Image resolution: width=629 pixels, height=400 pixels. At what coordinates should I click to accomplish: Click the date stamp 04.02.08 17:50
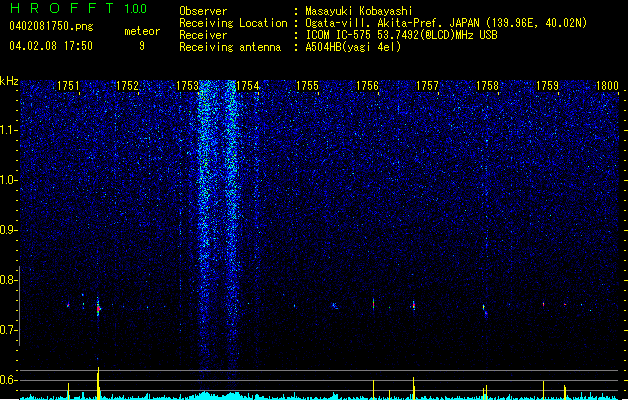pos(51,46)
